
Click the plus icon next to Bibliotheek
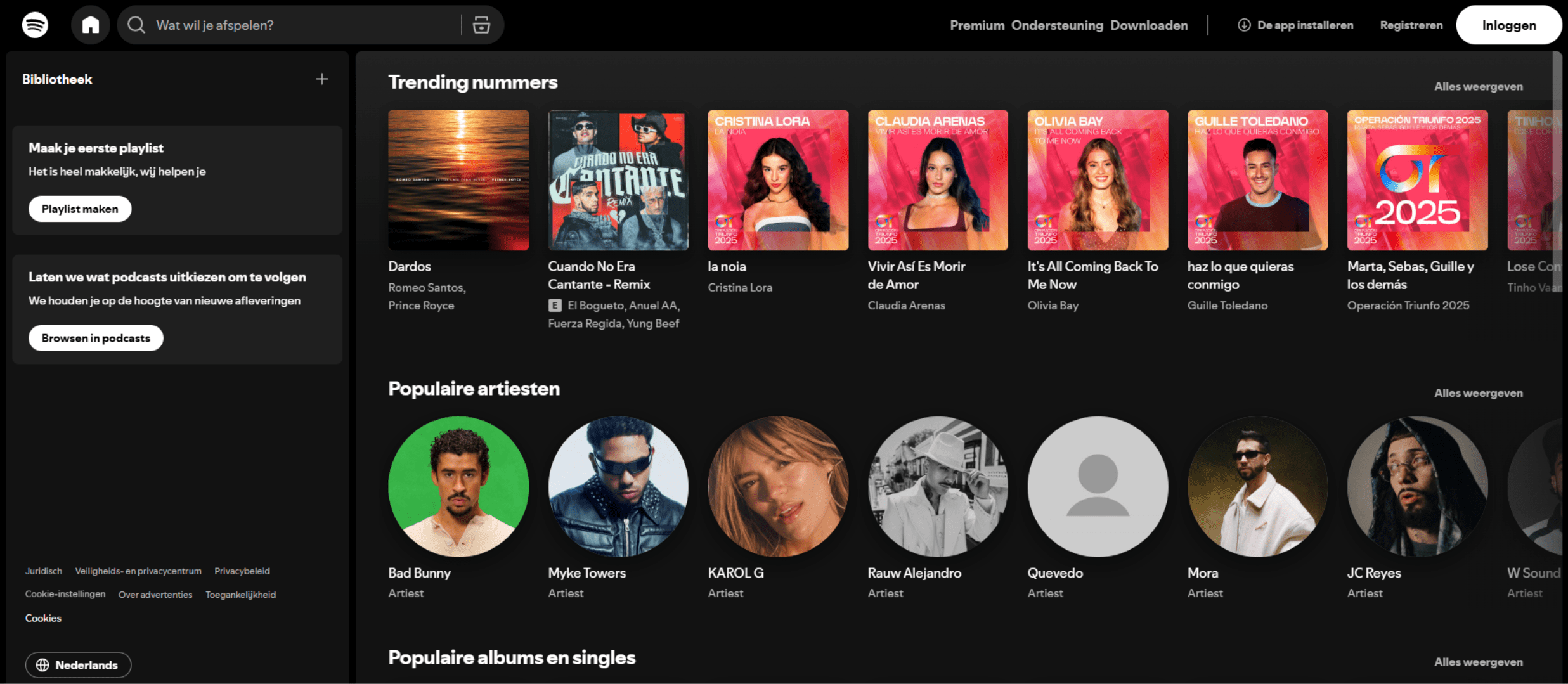coord(322,79)
